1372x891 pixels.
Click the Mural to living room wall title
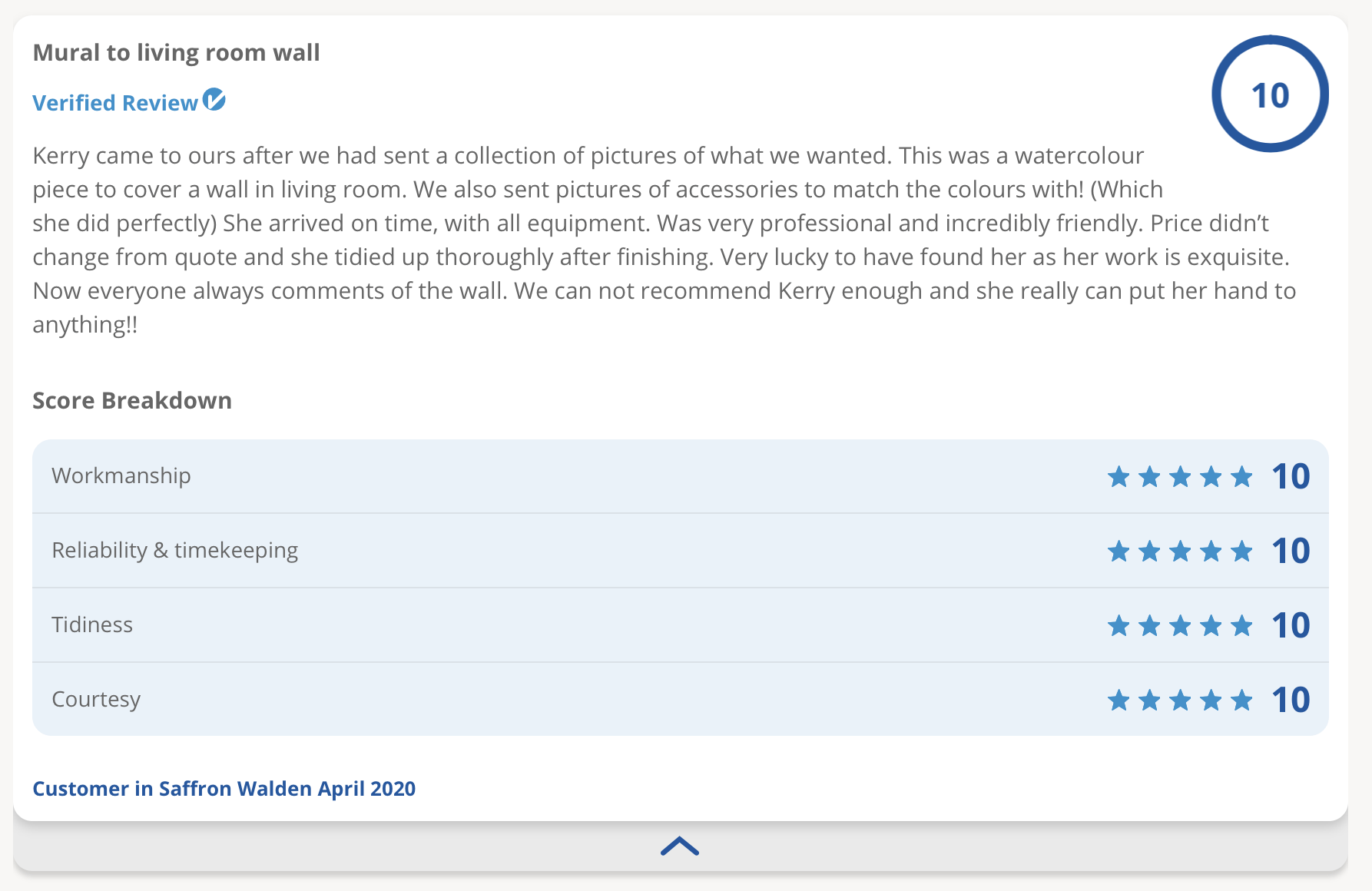[176, 53]
